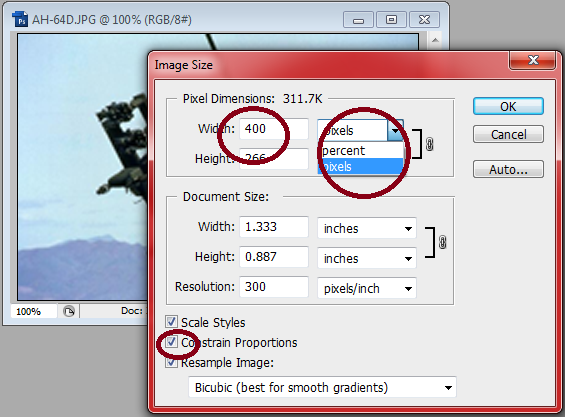
Task: Open the Bicubic resample method dropdown
Action: tap(322, 387)
